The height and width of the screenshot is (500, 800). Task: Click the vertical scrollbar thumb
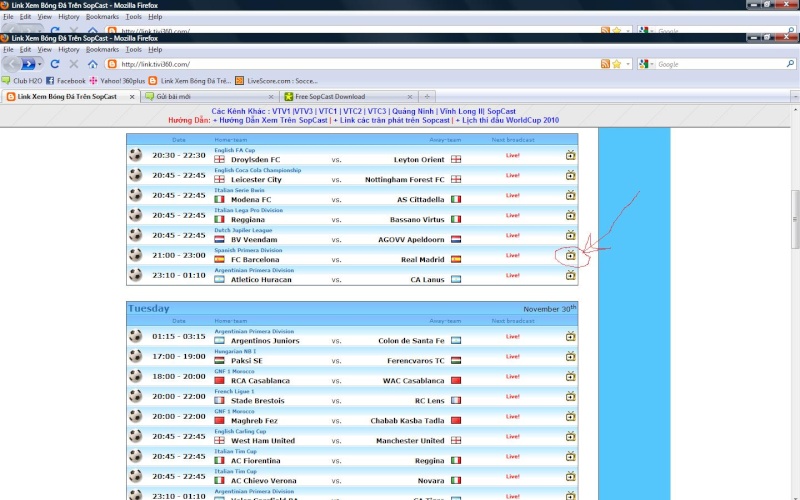coord(794,218)
